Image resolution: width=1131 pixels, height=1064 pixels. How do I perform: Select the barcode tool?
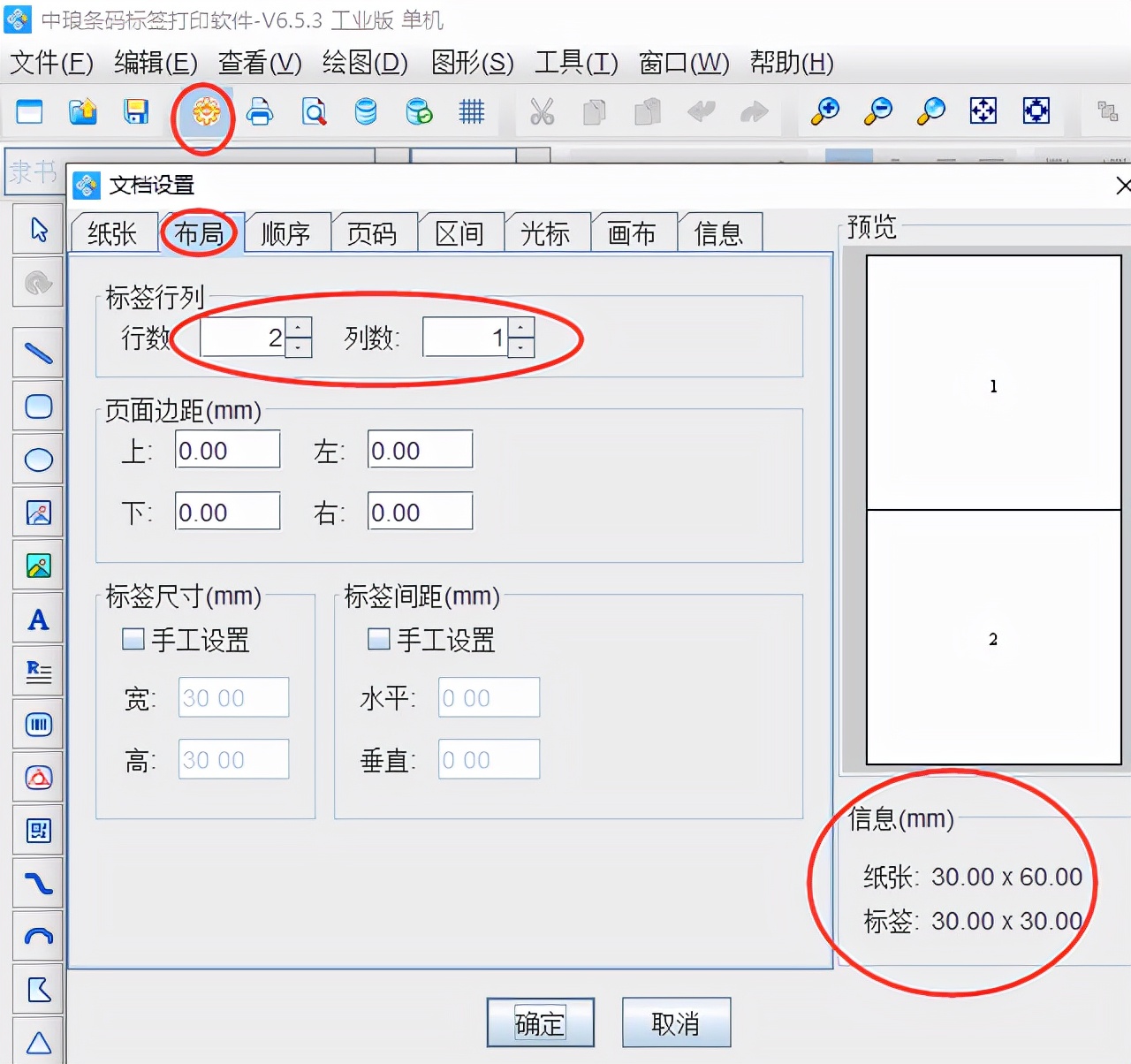(x=39, y=725)
